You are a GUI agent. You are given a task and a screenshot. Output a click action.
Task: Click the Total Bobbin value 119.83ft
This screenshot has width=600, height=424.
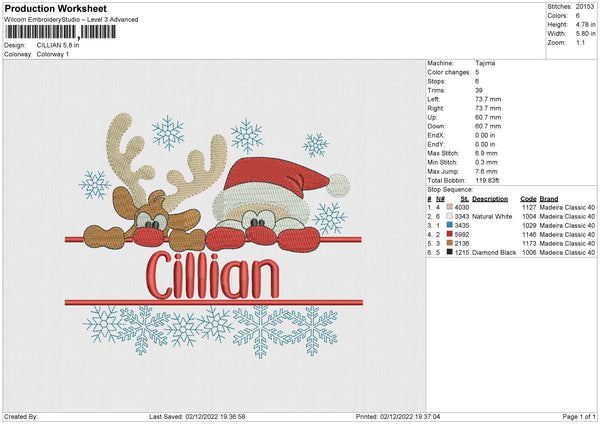[x=487, y=181]
